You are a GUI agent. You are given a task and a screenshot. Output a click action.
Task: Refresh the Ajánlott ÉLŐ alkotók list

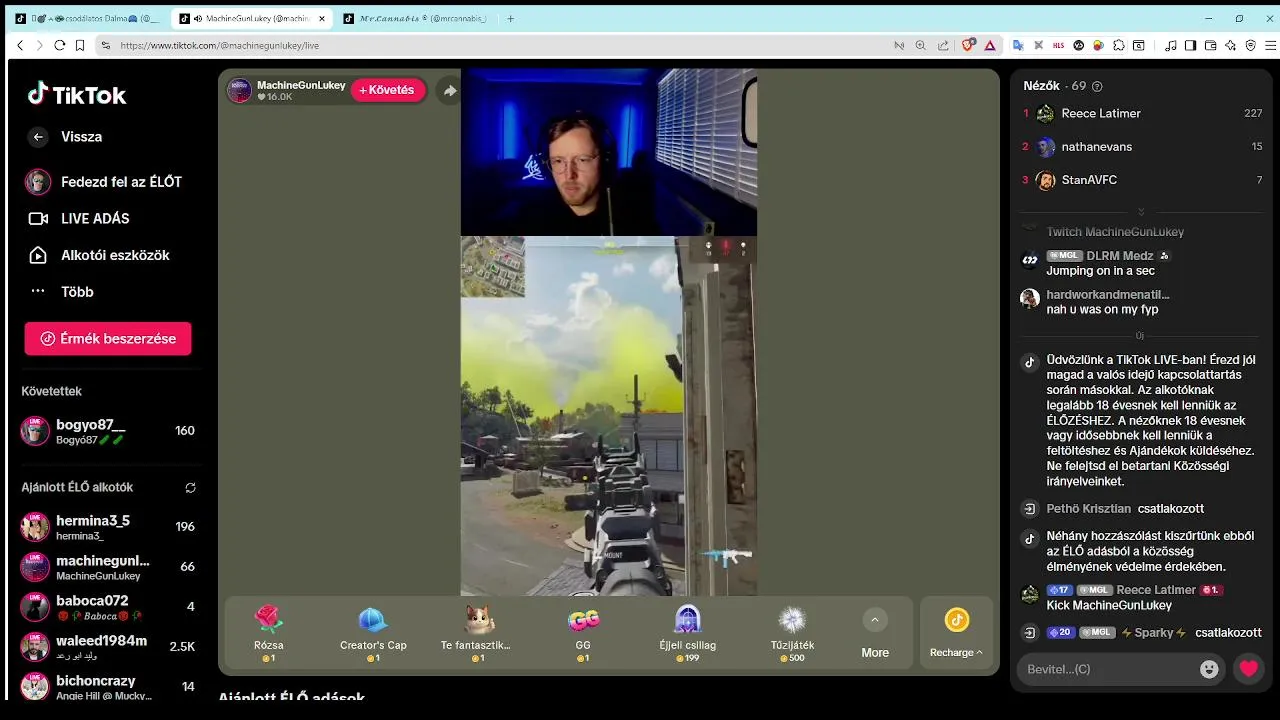190,488
